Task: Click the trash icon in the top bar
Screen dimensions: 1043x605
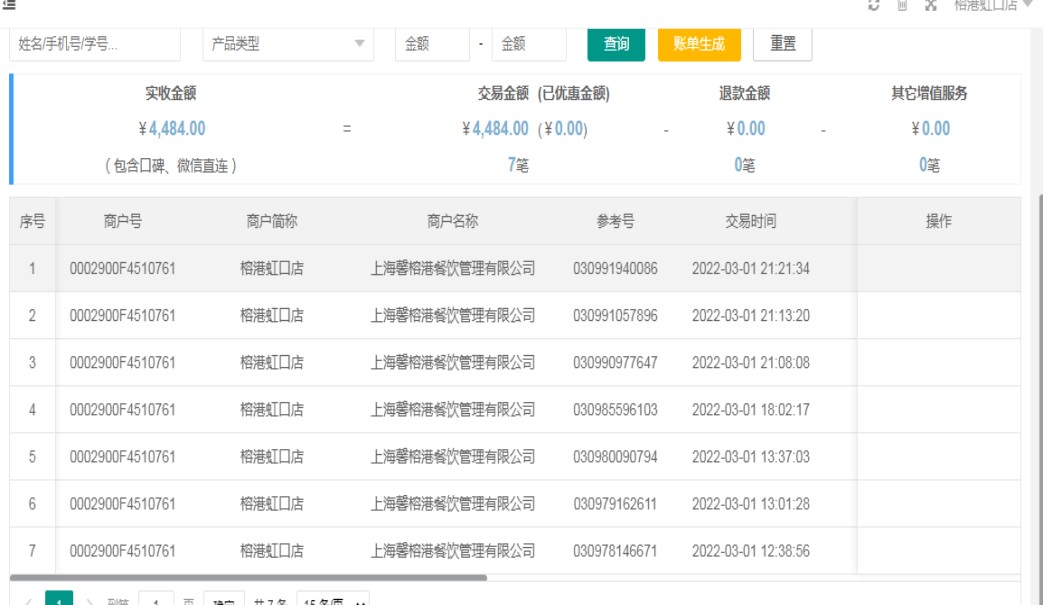Action: tap(902, 5)
